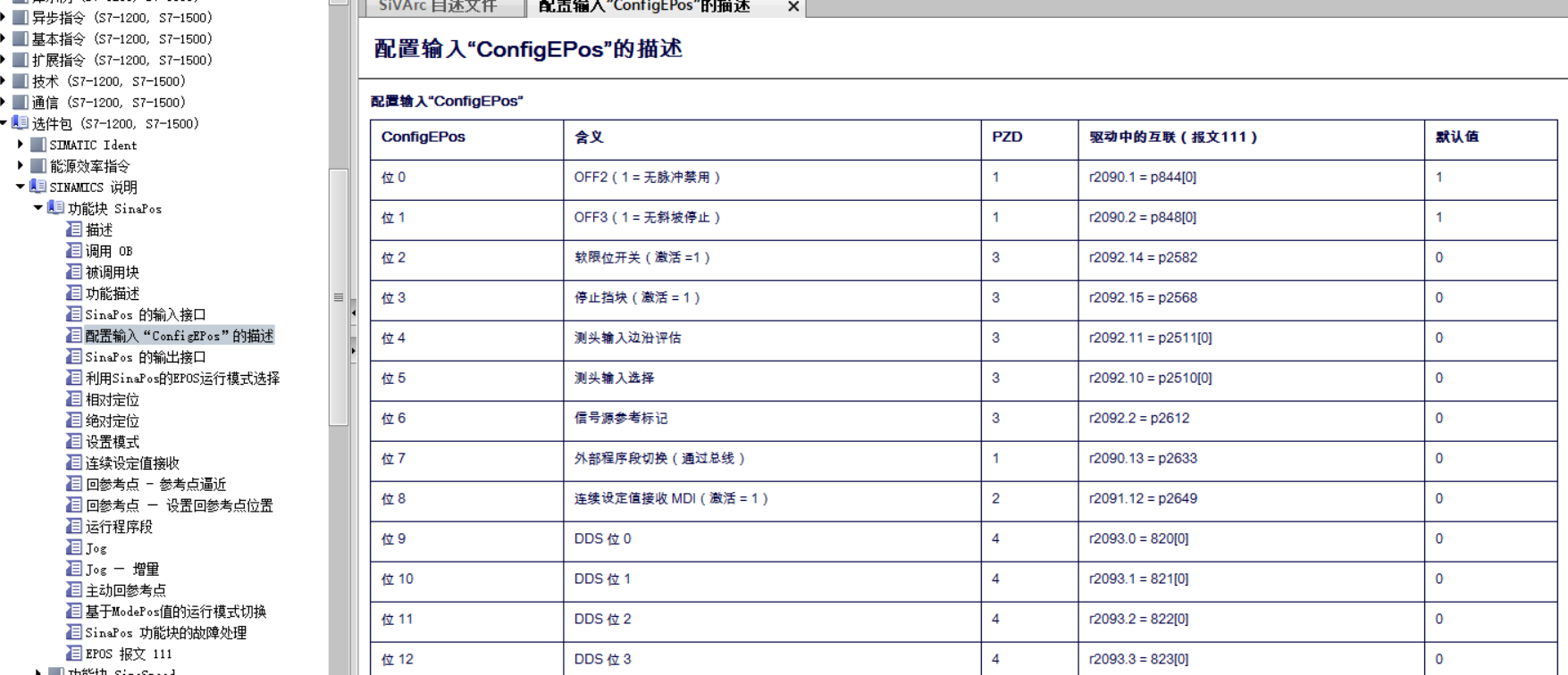Click the book icon beside 功能块 SinaPos
Viewport: 1568px width, 675px height.
click(55, 208)
